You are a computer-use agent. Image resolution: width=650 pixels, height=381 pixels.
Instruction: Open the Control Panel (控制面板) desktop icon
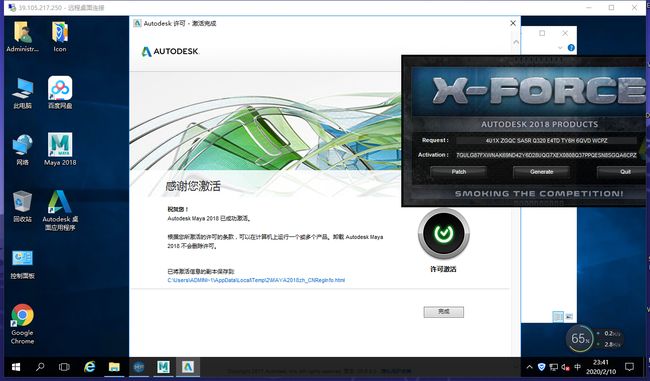click(22, 264)
